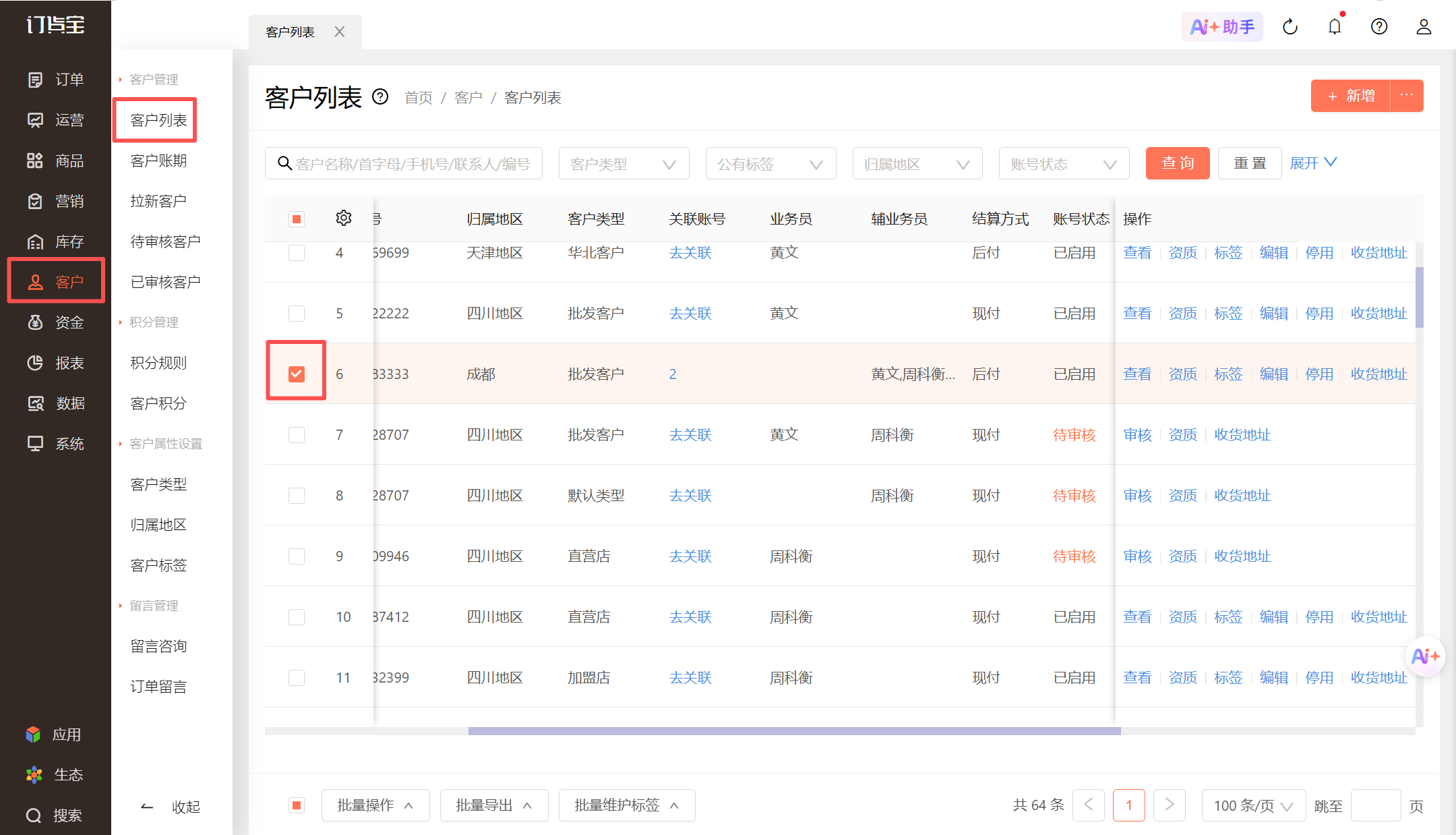Open the 公有标签 filter dropdown
Viewport: 1456px width, 835px height.
[771, 164]
